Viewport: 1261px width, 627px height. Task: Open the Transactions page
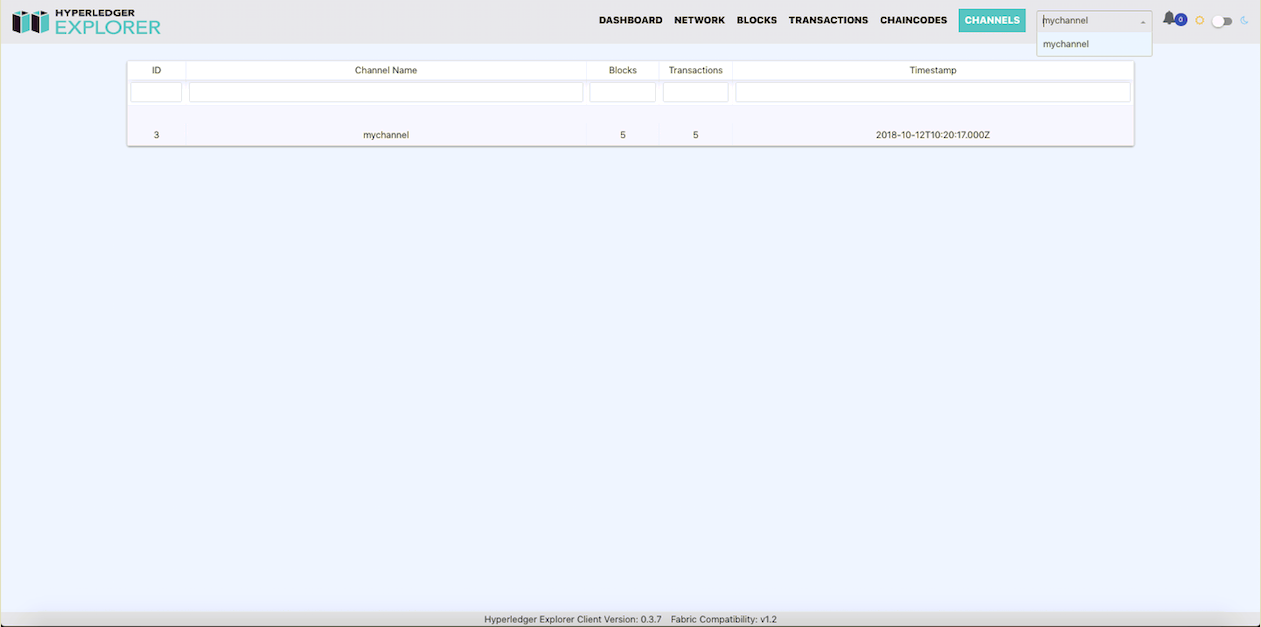coord(828,20)
